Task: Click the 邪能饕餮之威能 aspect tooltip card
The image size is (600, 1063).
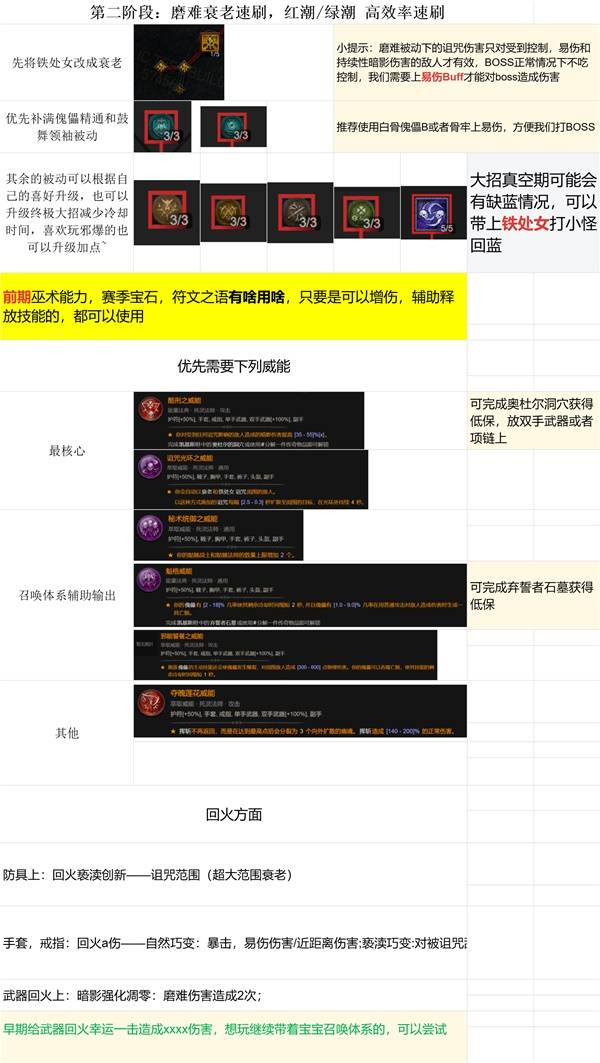Action: tap(285, 655)
